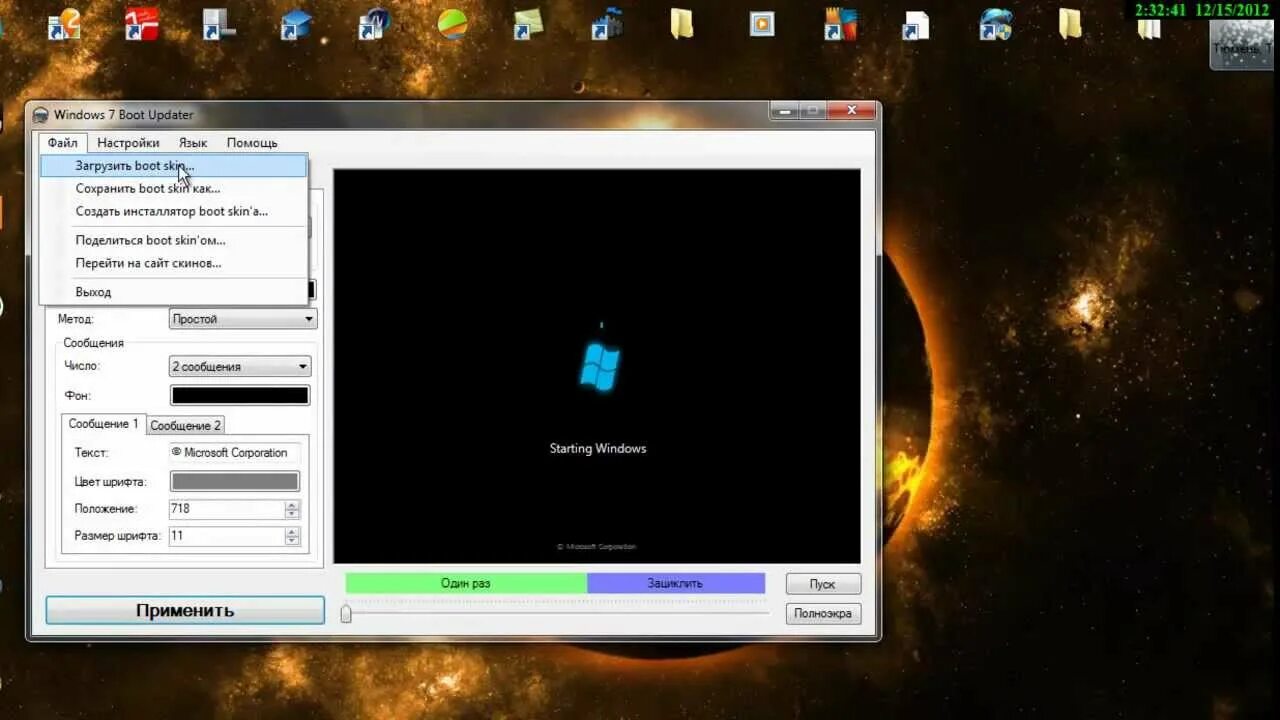Viewport: 1280px width, 720px height.
Task: Open the Файл menu
Action: pyautogui.click(x=62, y=143)
